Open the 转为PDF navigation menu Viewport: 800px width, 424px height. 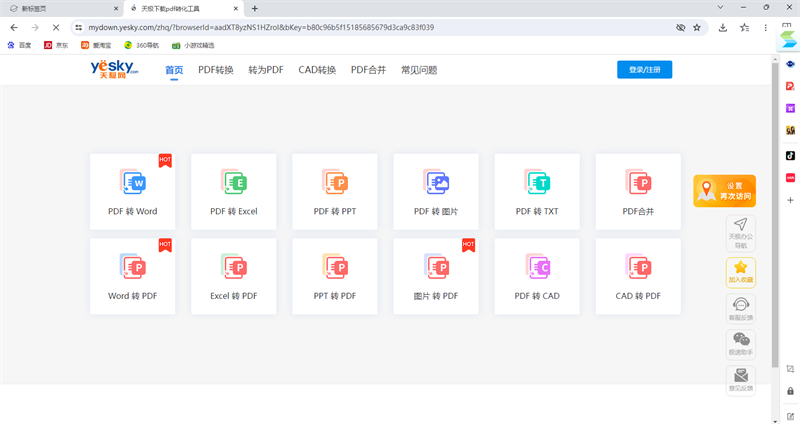pyautogui.click(x=266, y=70)
